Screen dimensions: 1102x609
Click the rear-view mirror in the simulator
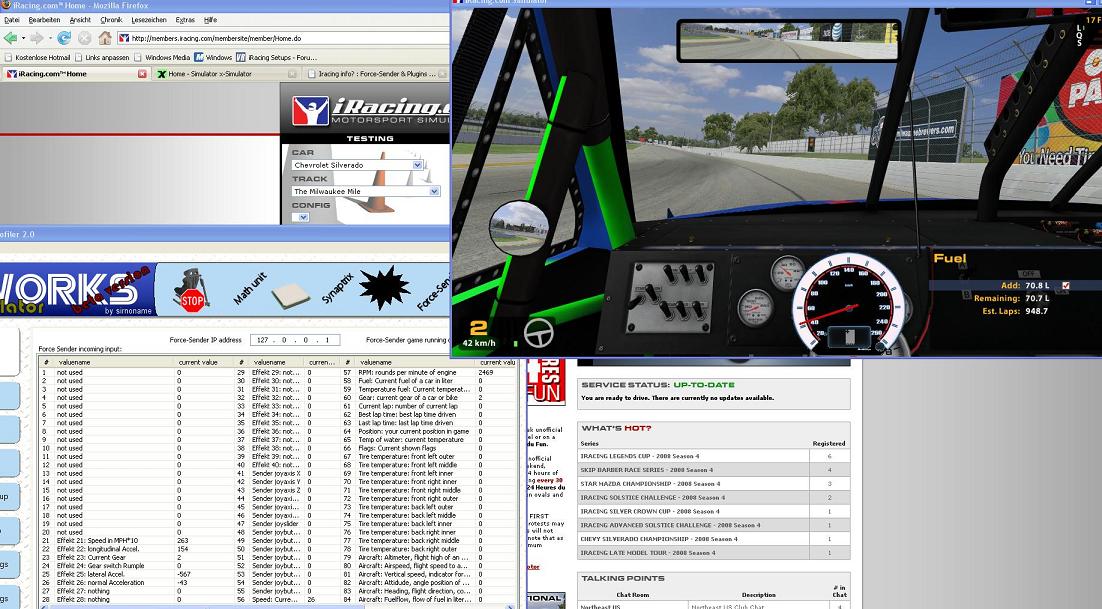(789, 41)
